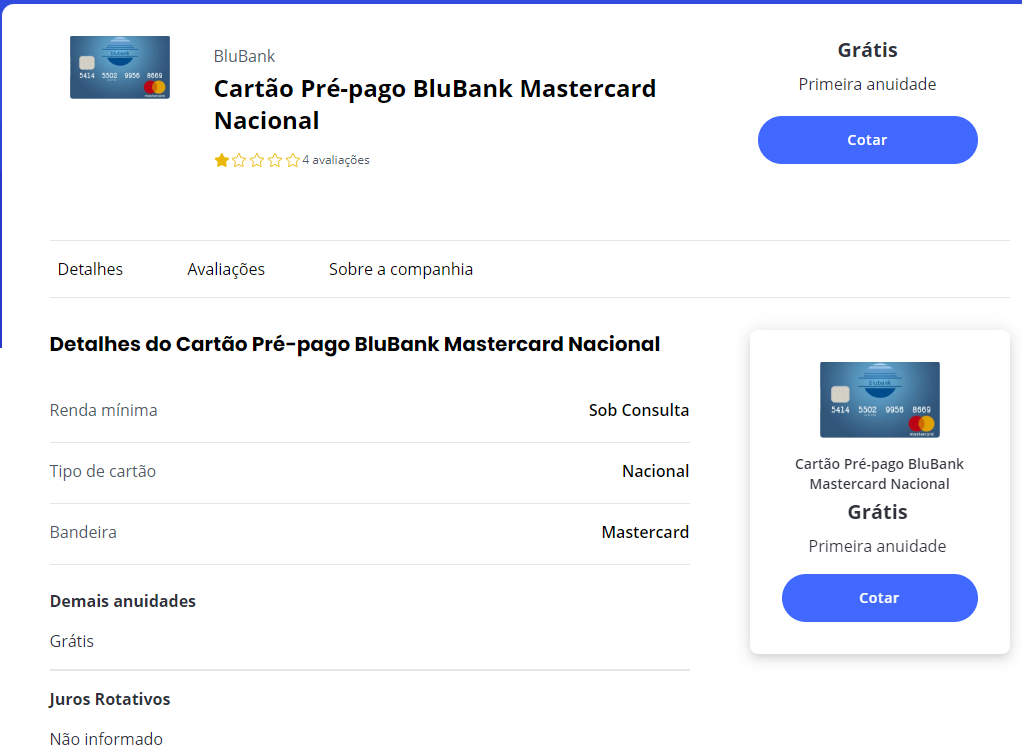This screenshot has width=1022, height=756.
Task: Click the BluBank card image beside the title
Action: [x=120, y=67]
